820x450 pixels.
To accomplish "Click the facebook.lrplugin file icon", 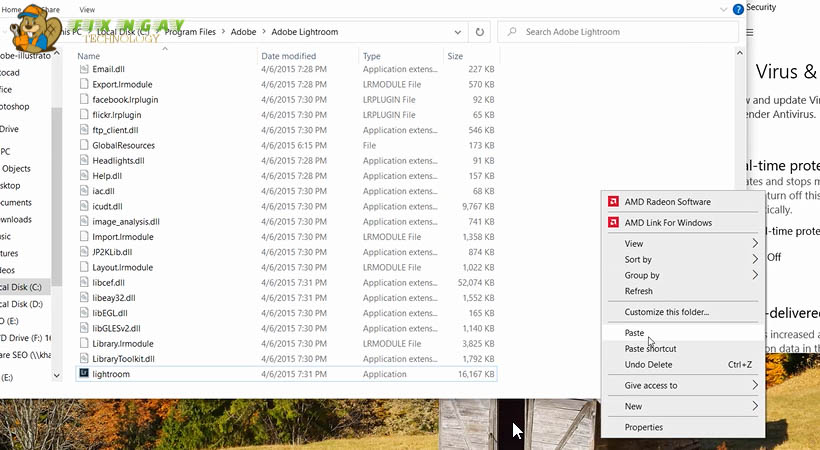I will (84, 99).
